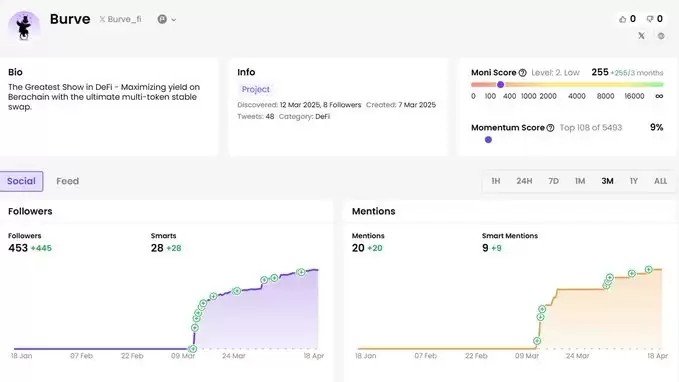Click the Burve profile avatar
The width and height of the screenshot is (679, 382).
pyautogui.click(x=24, y=26)
